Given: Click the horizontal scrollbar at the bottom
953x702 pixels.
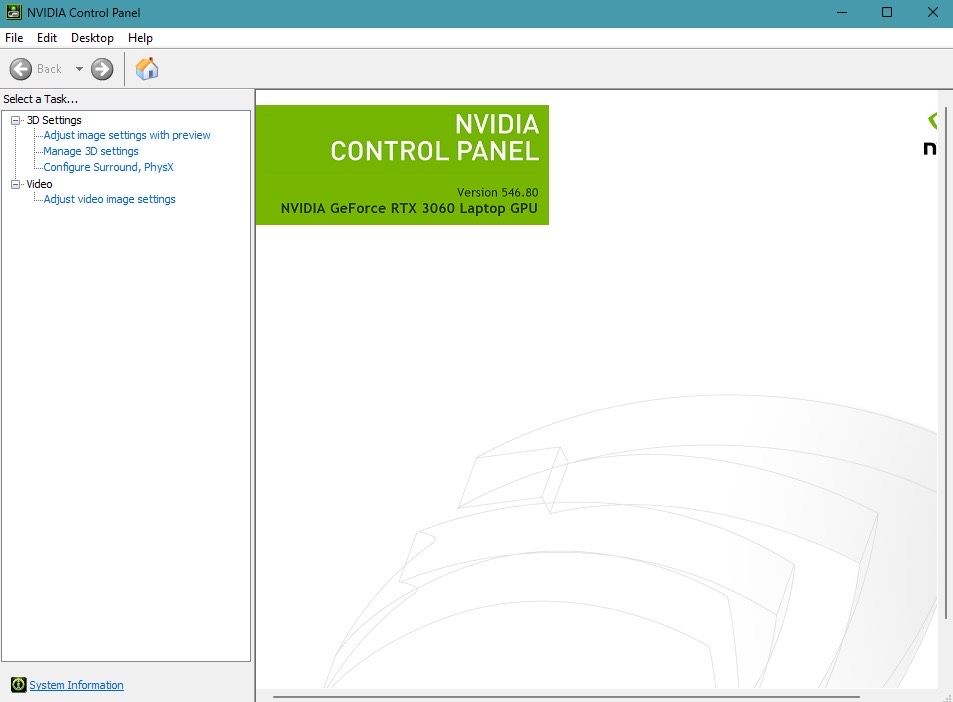Looking at the screenshot, I should click(566, 697).
